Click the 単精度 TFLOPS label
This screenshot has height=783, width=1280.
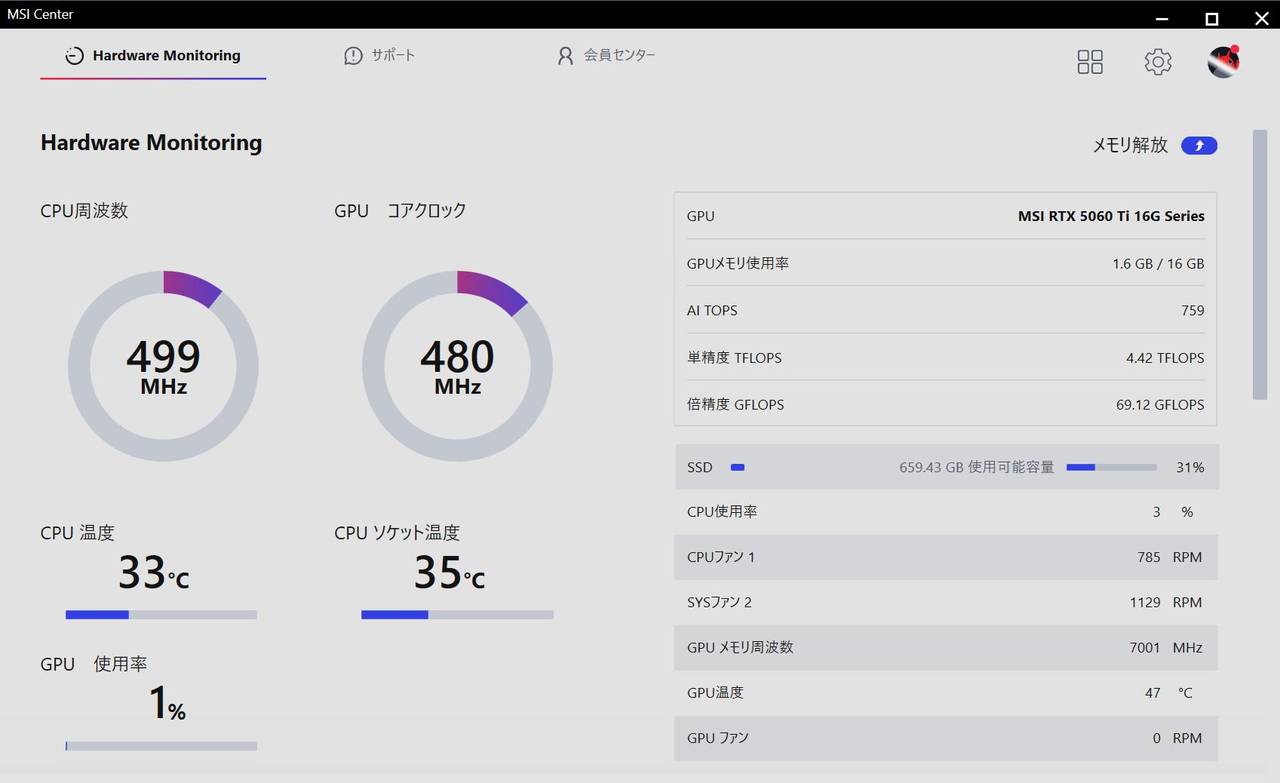735,358
